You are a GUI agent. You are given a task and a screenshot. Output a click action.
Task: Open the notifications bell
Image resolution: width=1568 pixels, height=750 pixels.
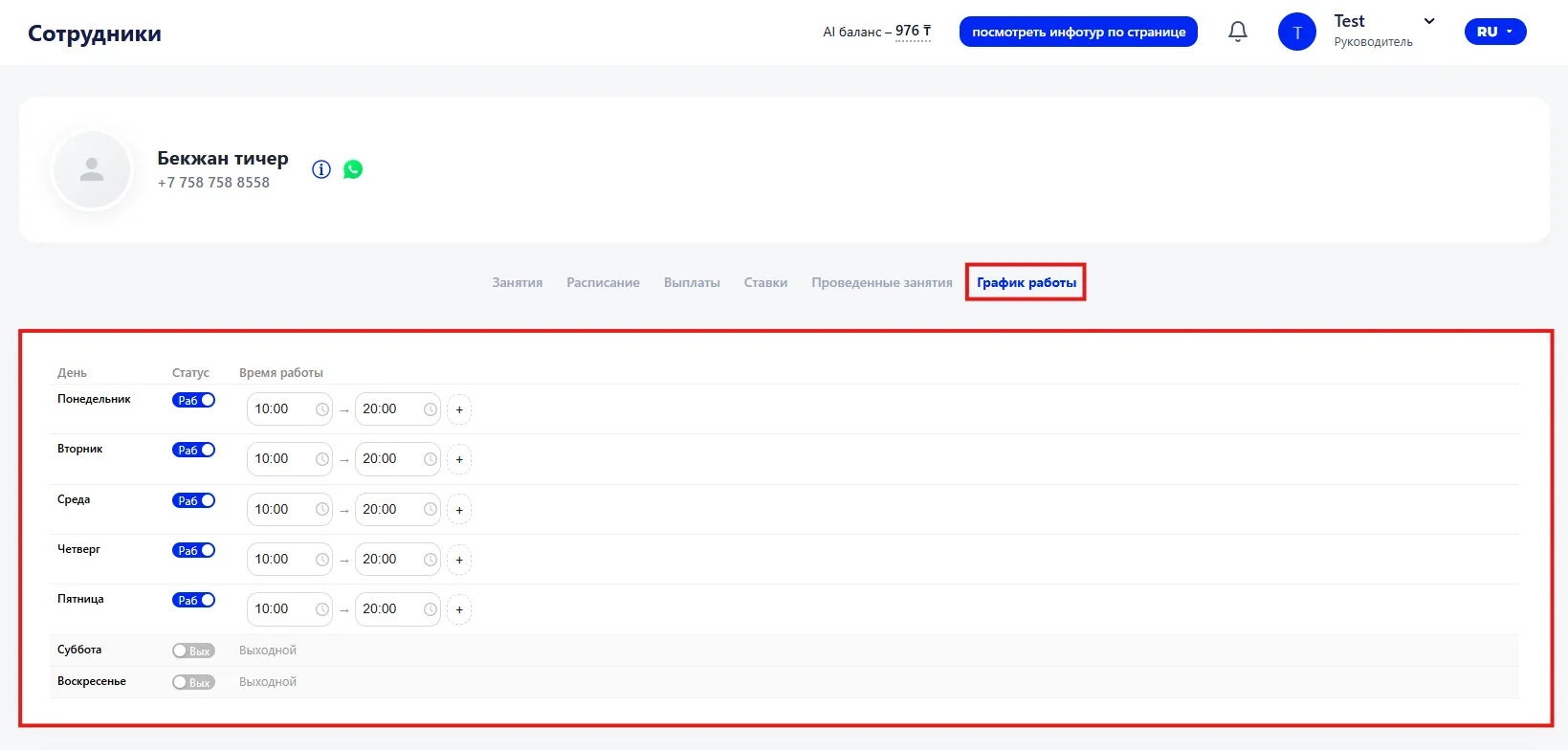[x=1238, y=33]
